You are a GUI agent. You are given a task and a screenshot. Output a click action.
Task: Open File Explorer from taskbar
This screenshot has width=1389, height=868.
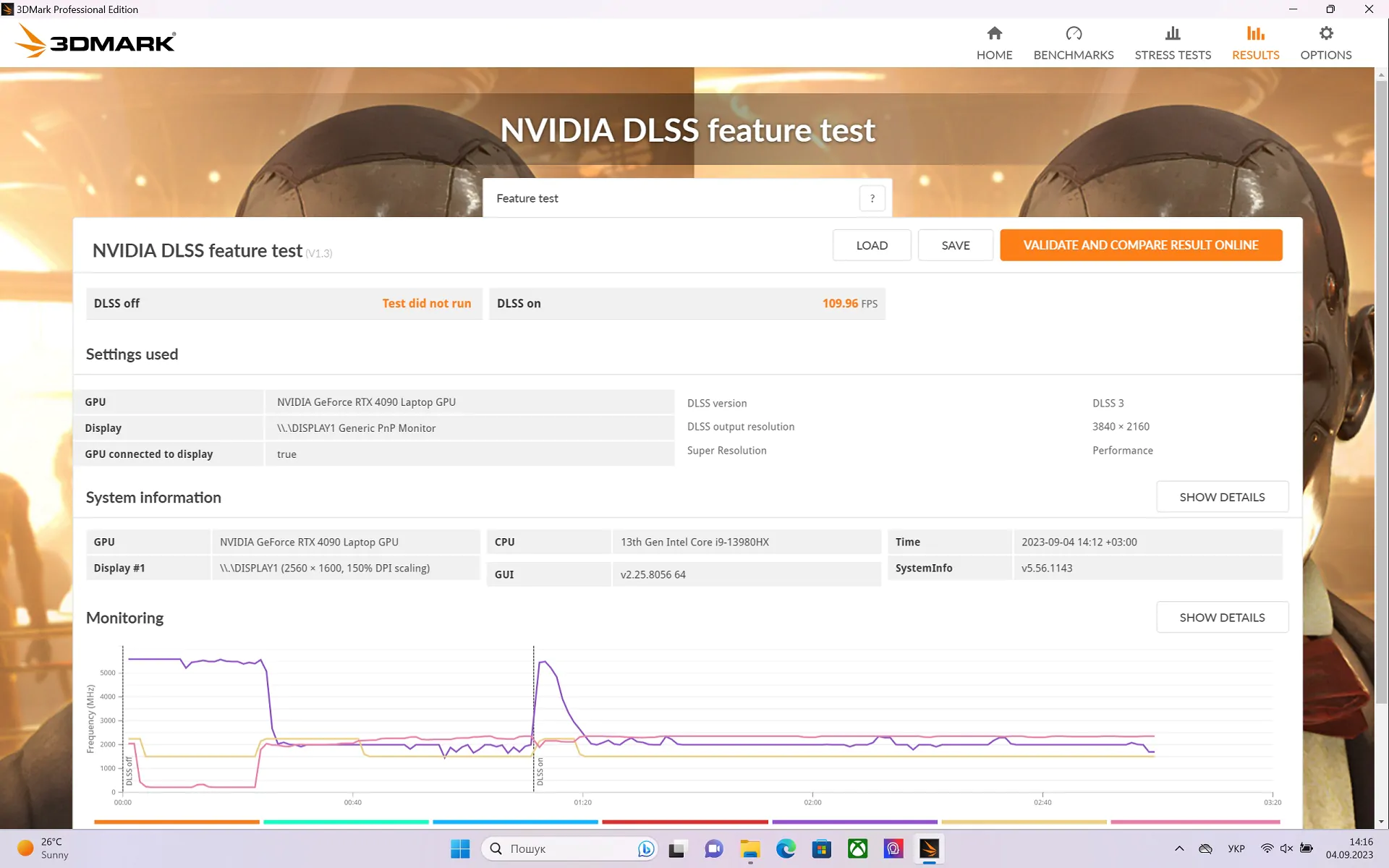coord(749,848)
